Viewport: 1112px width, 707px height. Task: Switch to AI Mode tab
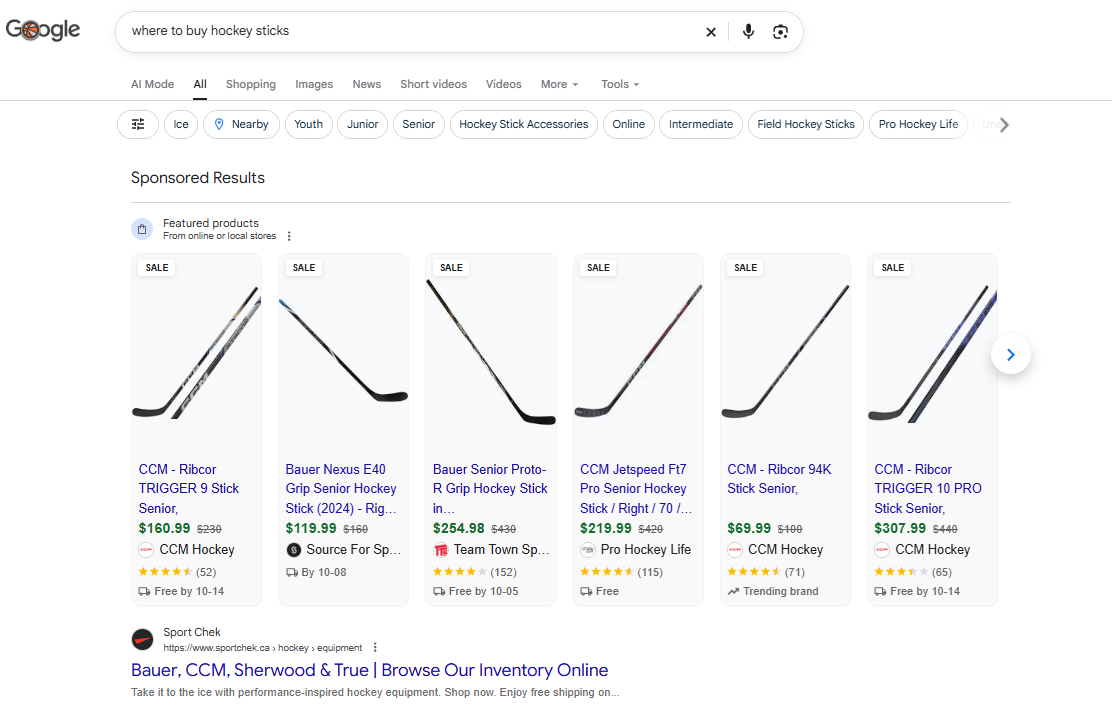[x=152, y=84]
